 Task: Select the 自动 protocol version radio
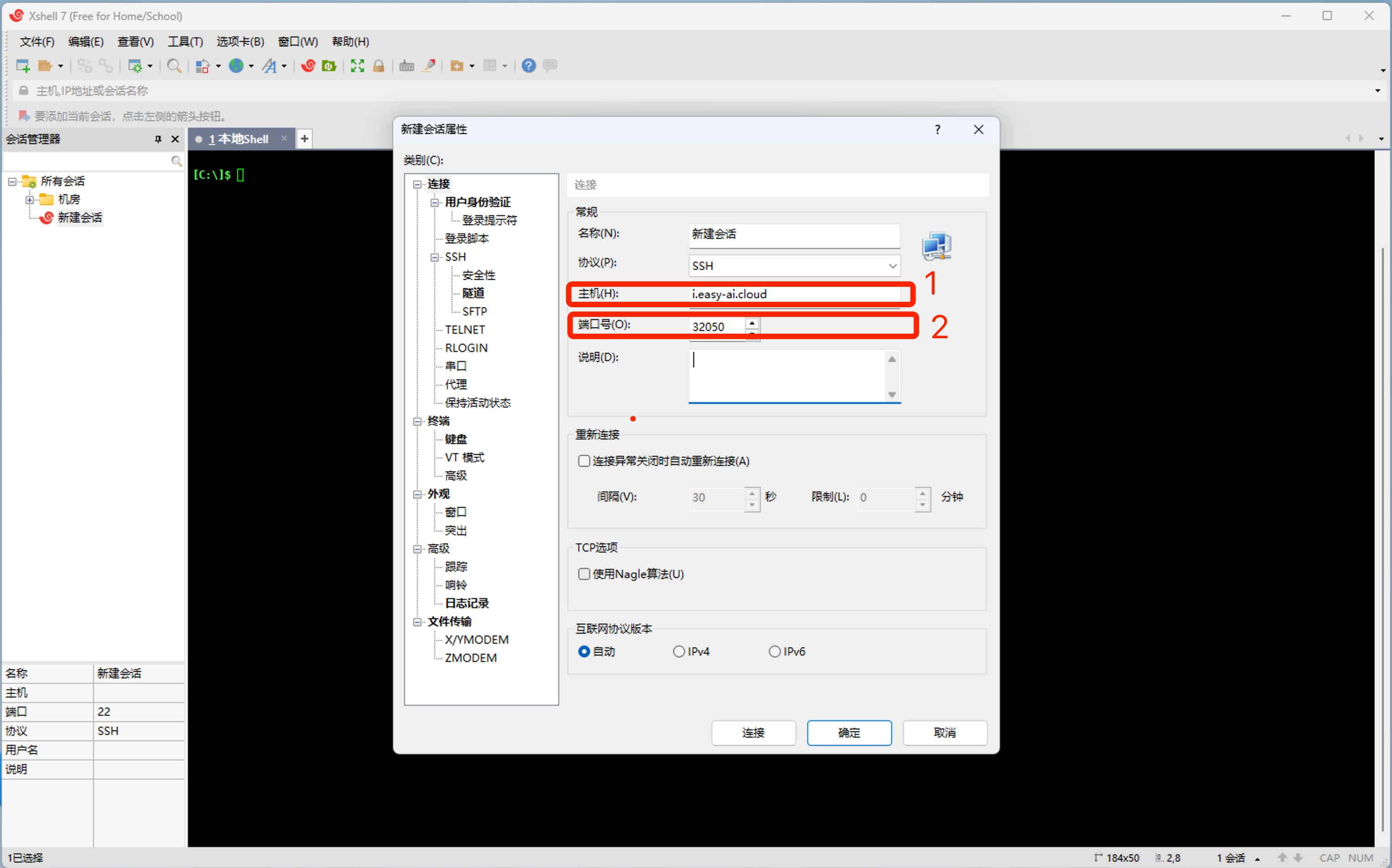coord(584,651)
